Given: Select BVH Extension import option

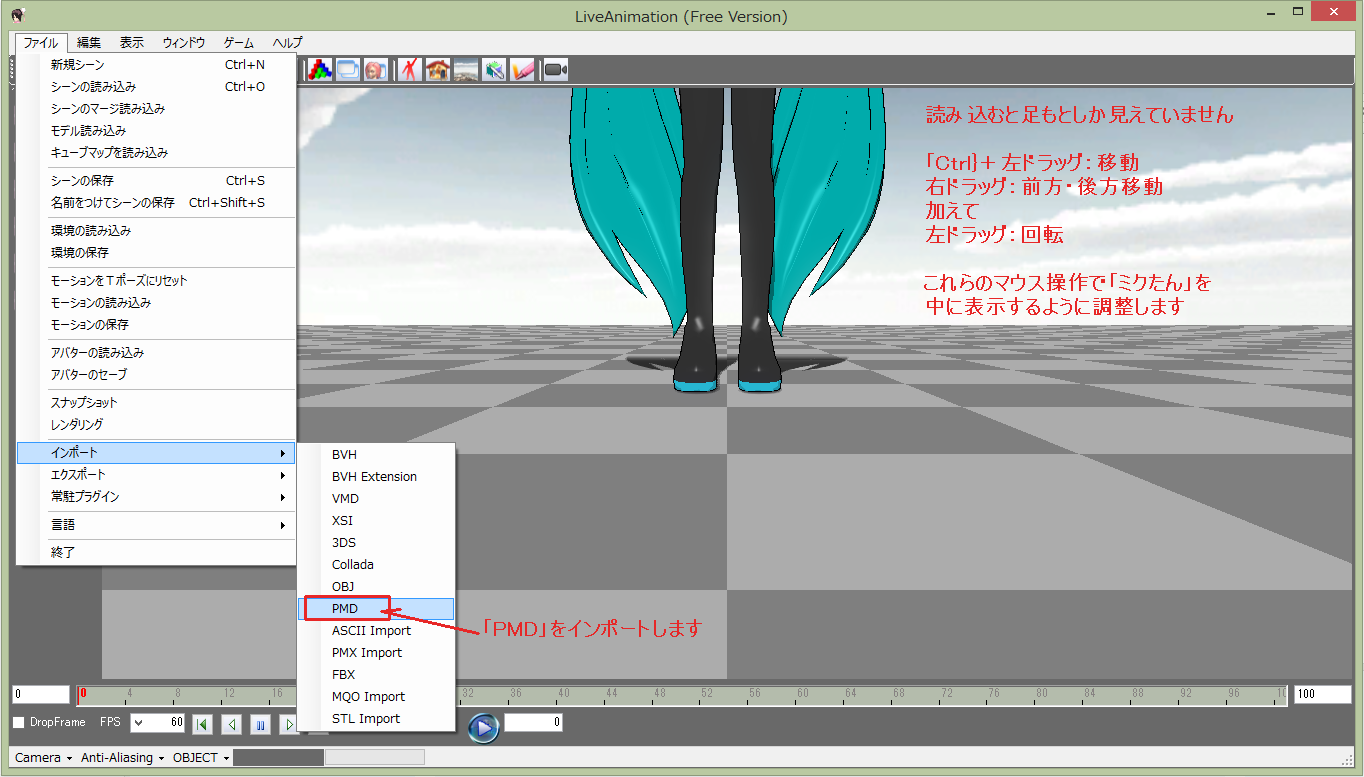Looking at the screenshot, I should click(377, 477).
